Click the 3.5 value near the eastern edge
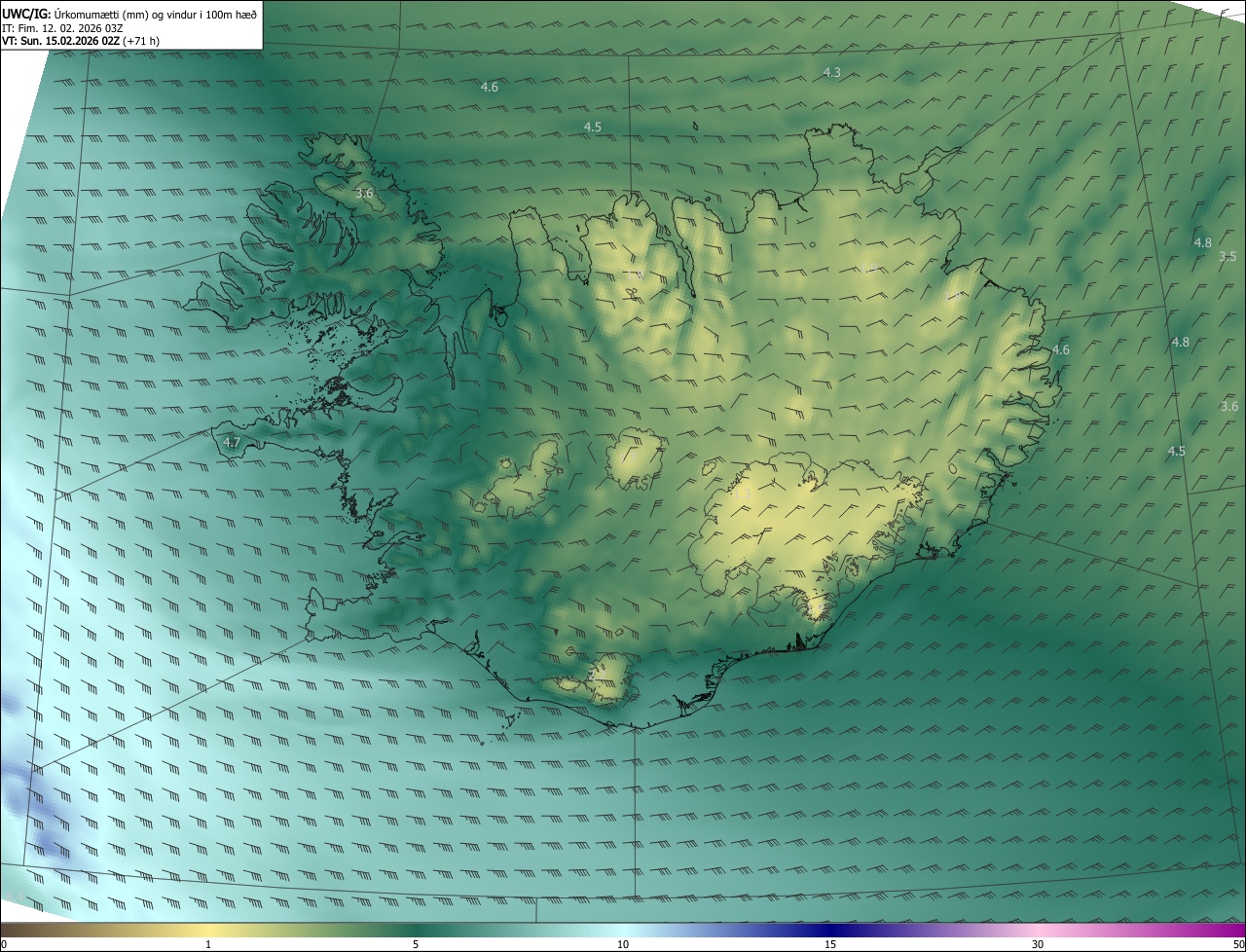 tap(1228, 256)
